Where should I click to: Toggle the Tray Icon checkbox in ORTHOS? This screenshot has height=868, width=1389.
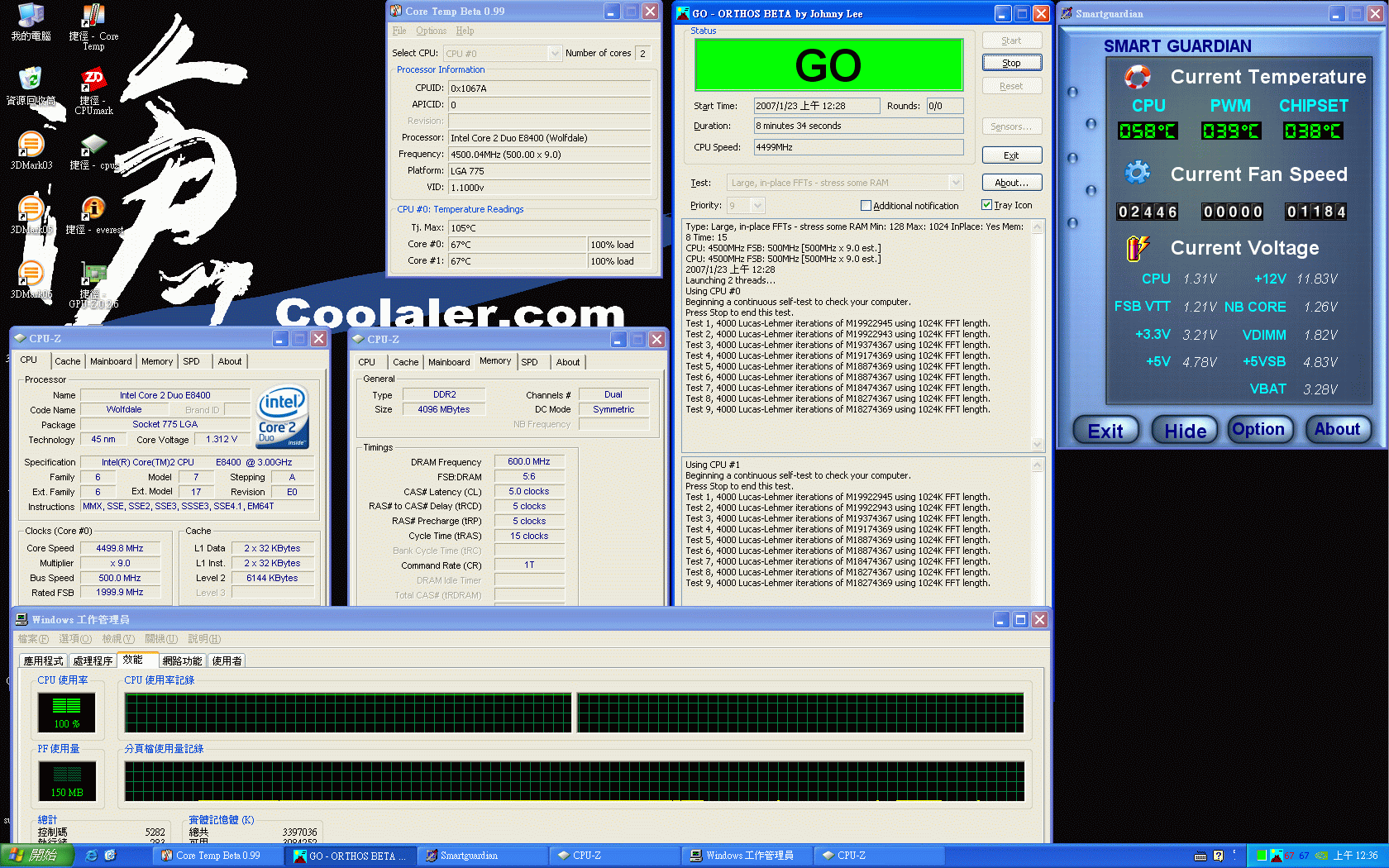click(x=986, y=205)
